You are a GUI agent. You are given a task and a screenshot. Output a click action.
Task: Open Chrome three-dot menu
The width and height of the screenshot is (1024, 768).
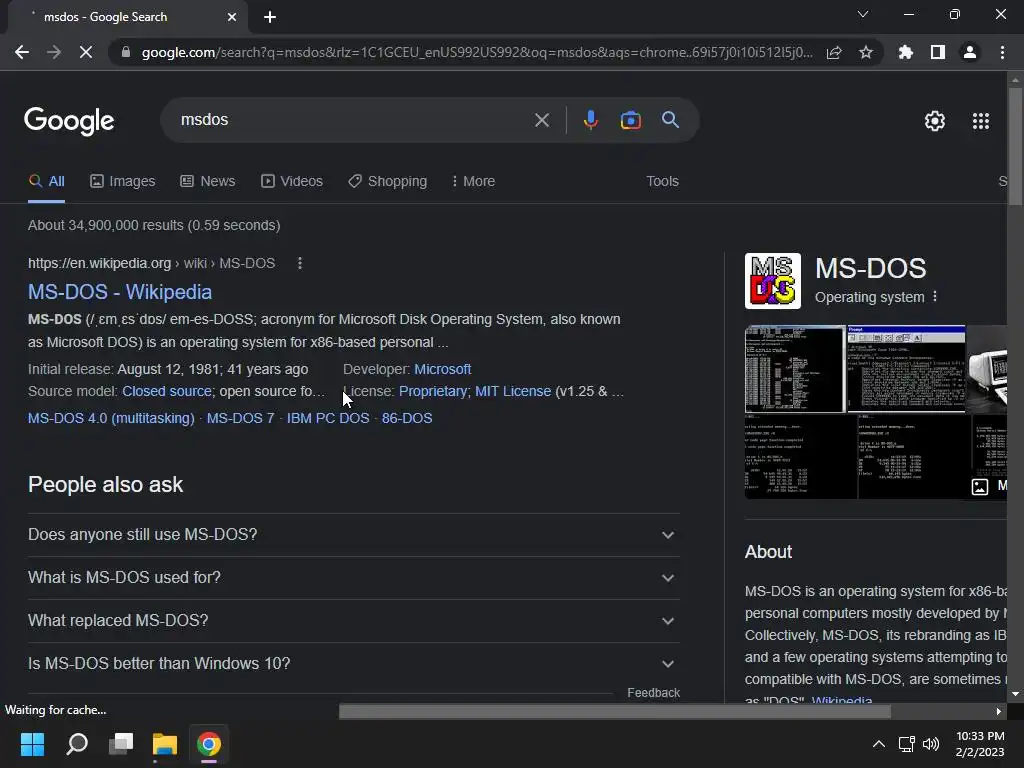pyautogui.click(x=1002, y=52)
